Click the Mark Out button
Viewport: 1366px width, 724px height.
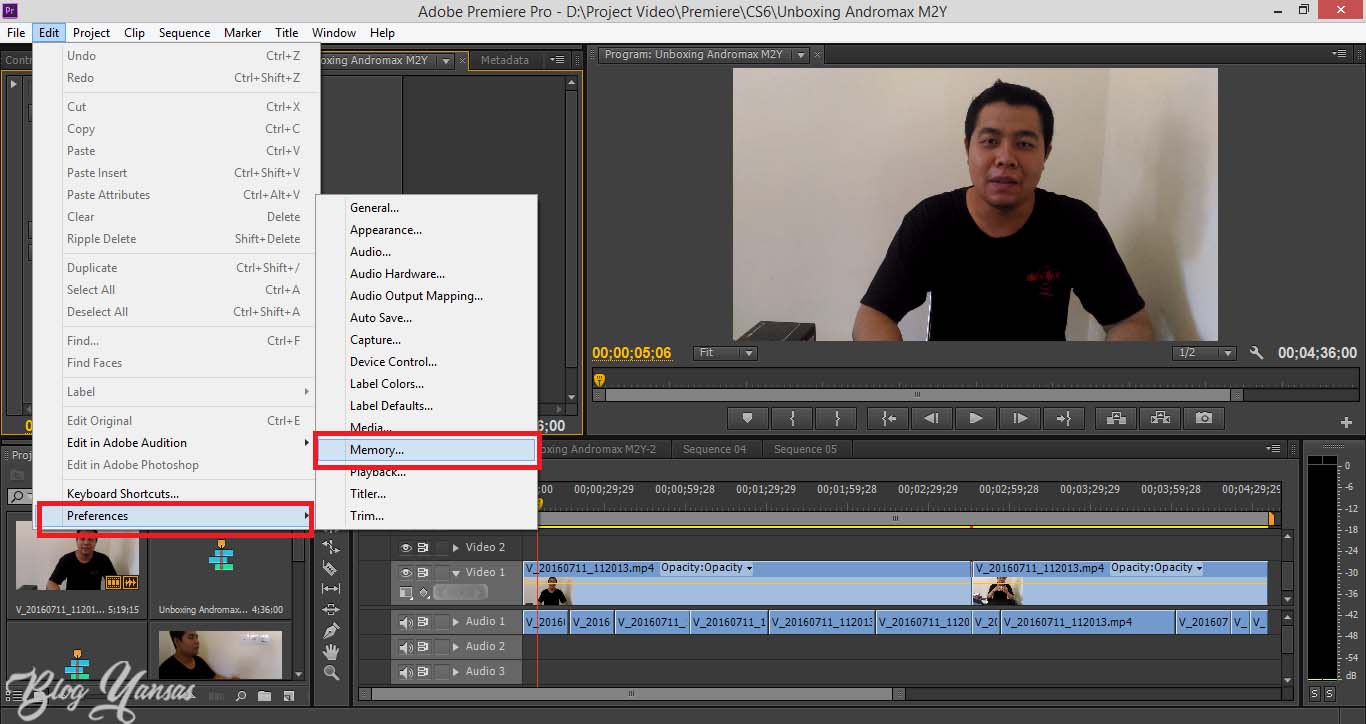tap(836, 418)
